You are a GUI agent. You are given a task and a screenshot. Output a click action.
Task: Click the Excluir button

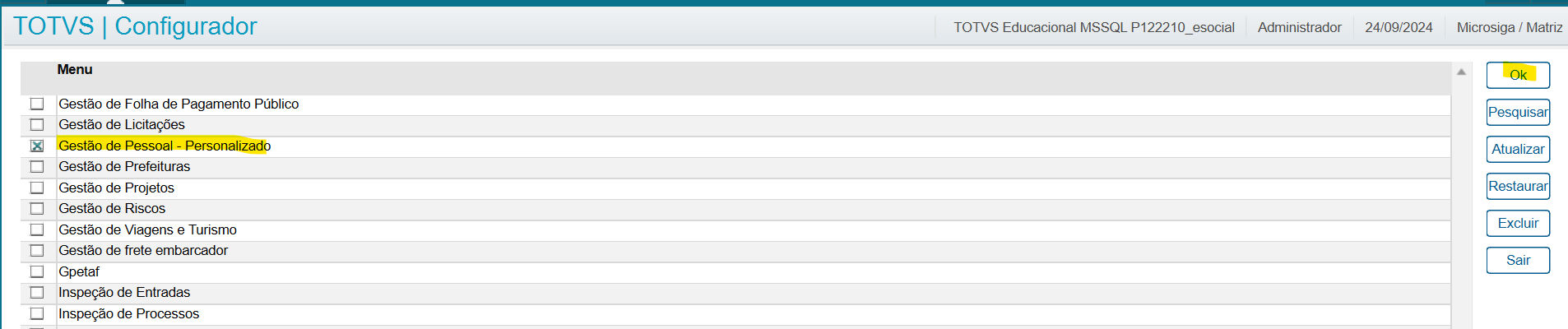tap(1517, 223)
